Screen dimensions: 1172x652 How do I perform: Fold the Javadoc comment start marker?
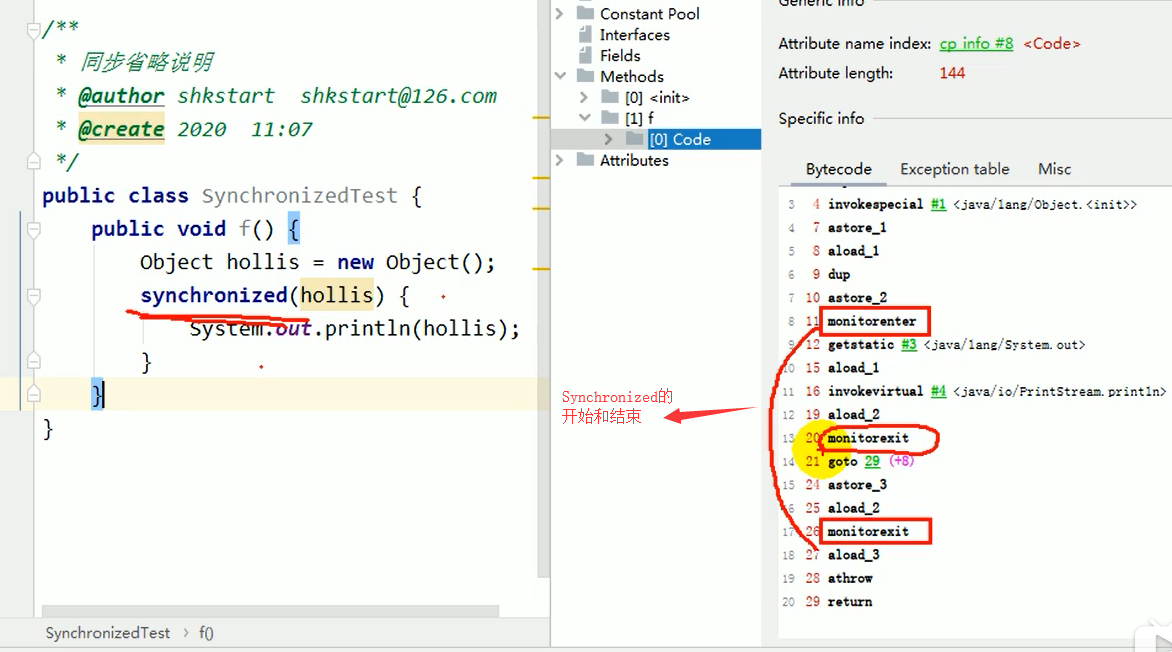[33, 31]
